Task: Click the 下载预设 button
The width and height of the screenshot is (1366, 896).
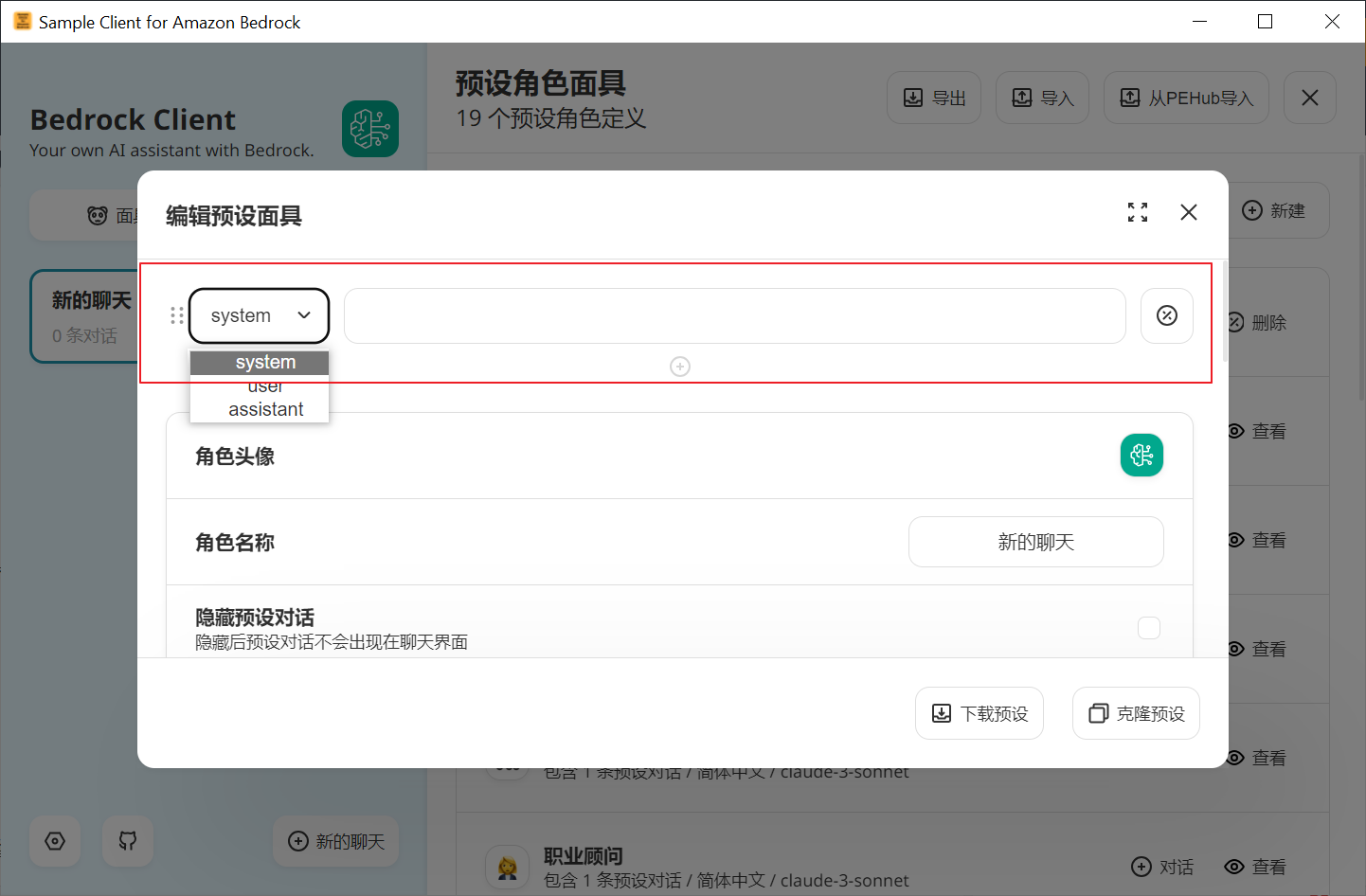Action: pyautogui.click(x=979, y=713)
